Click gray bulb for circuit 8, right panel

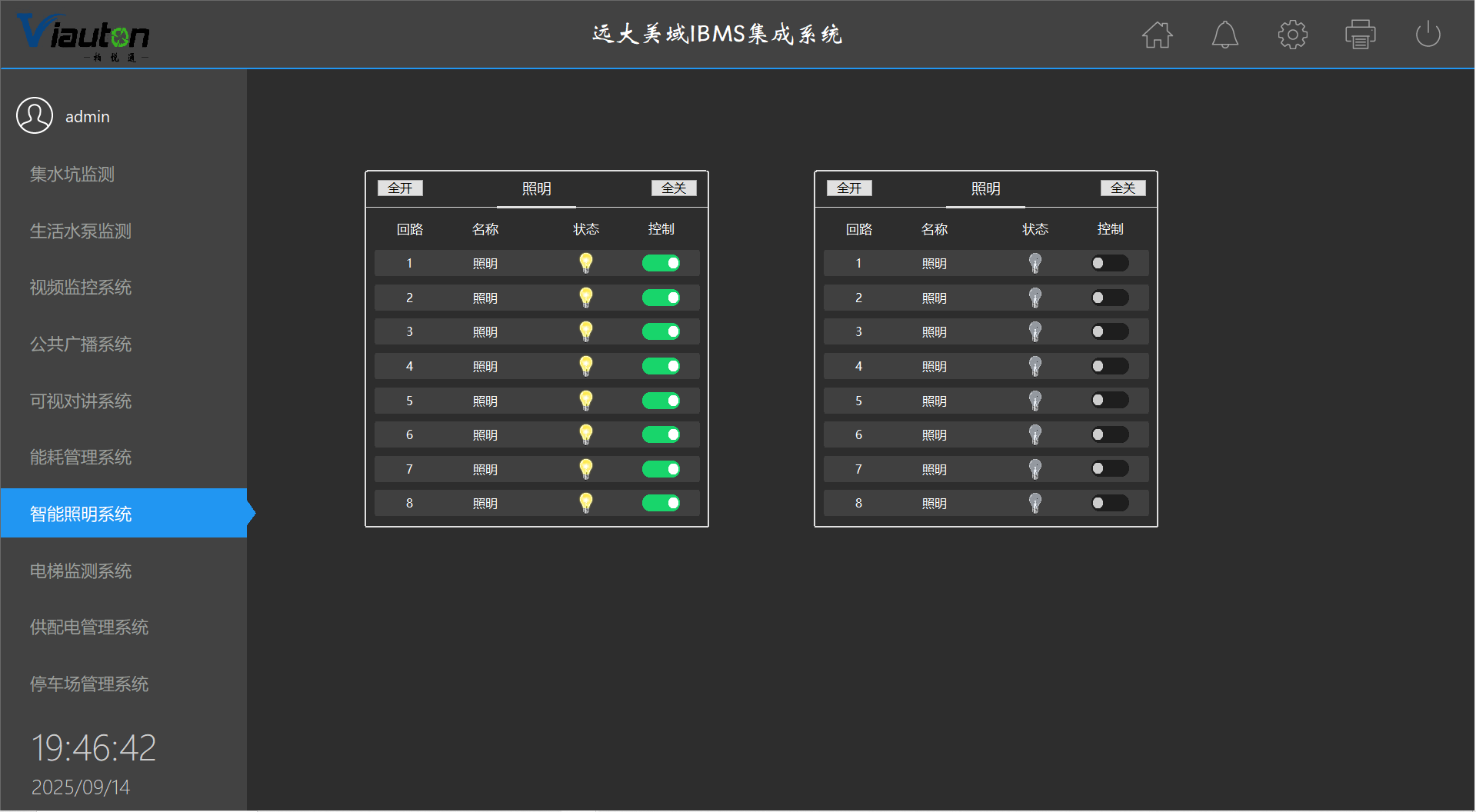pyautogui.click(x=1035, y=503)
